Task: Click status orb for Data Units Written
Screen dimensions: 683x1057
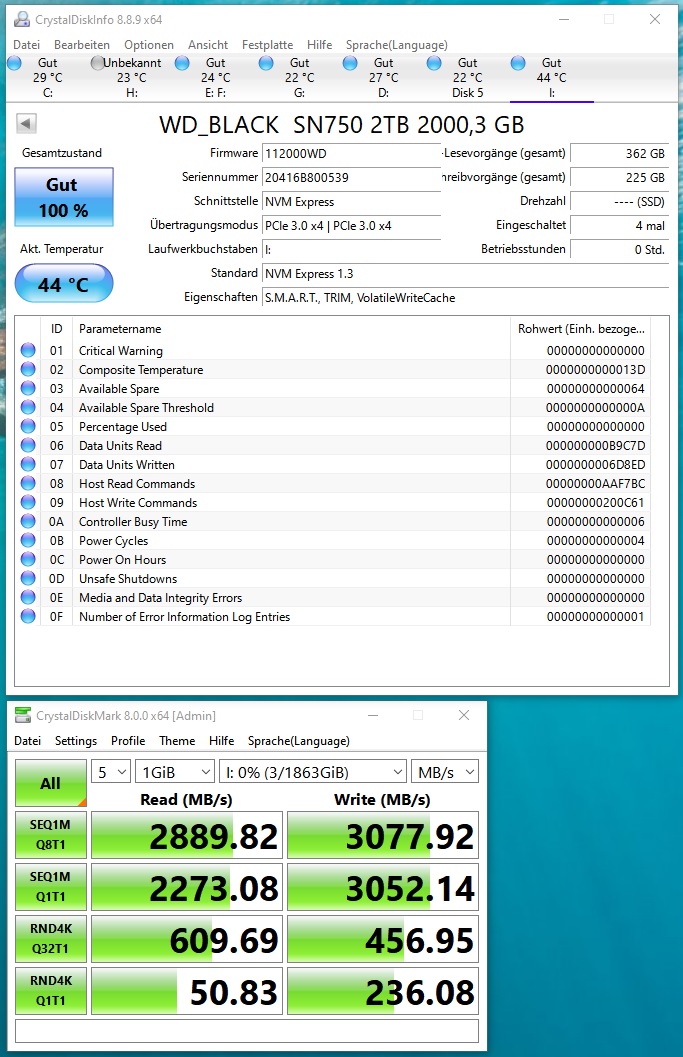Action: coord(28,464)
